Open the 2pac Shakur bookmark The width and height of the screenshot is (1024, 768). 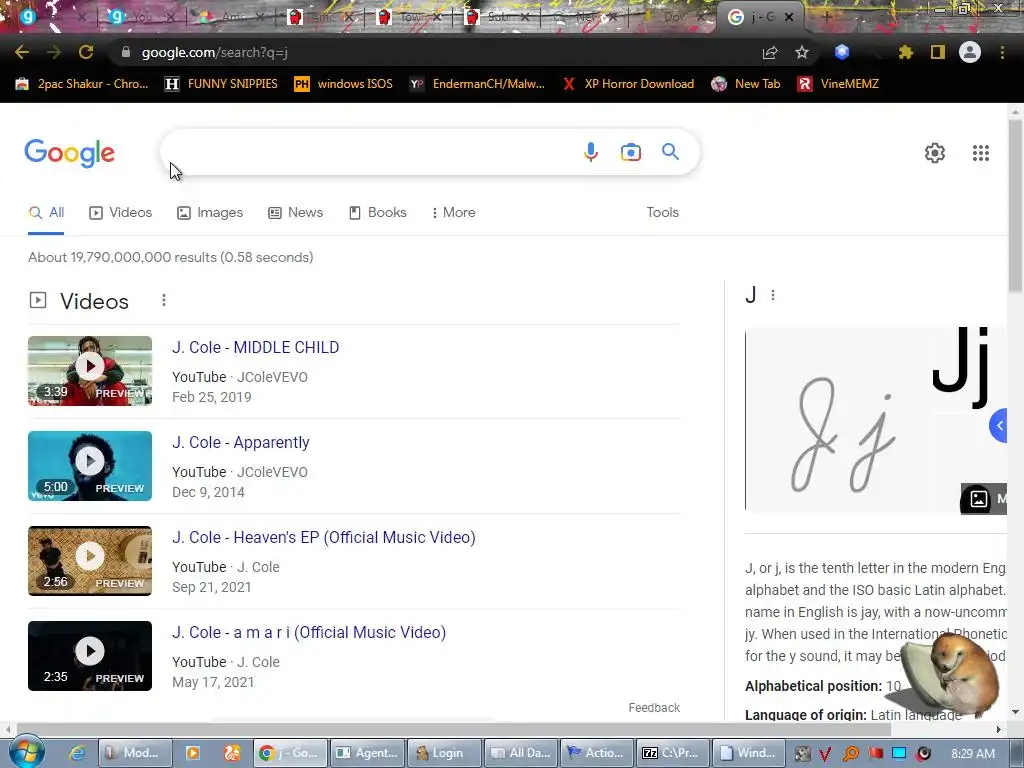click(x=82, y=84)
